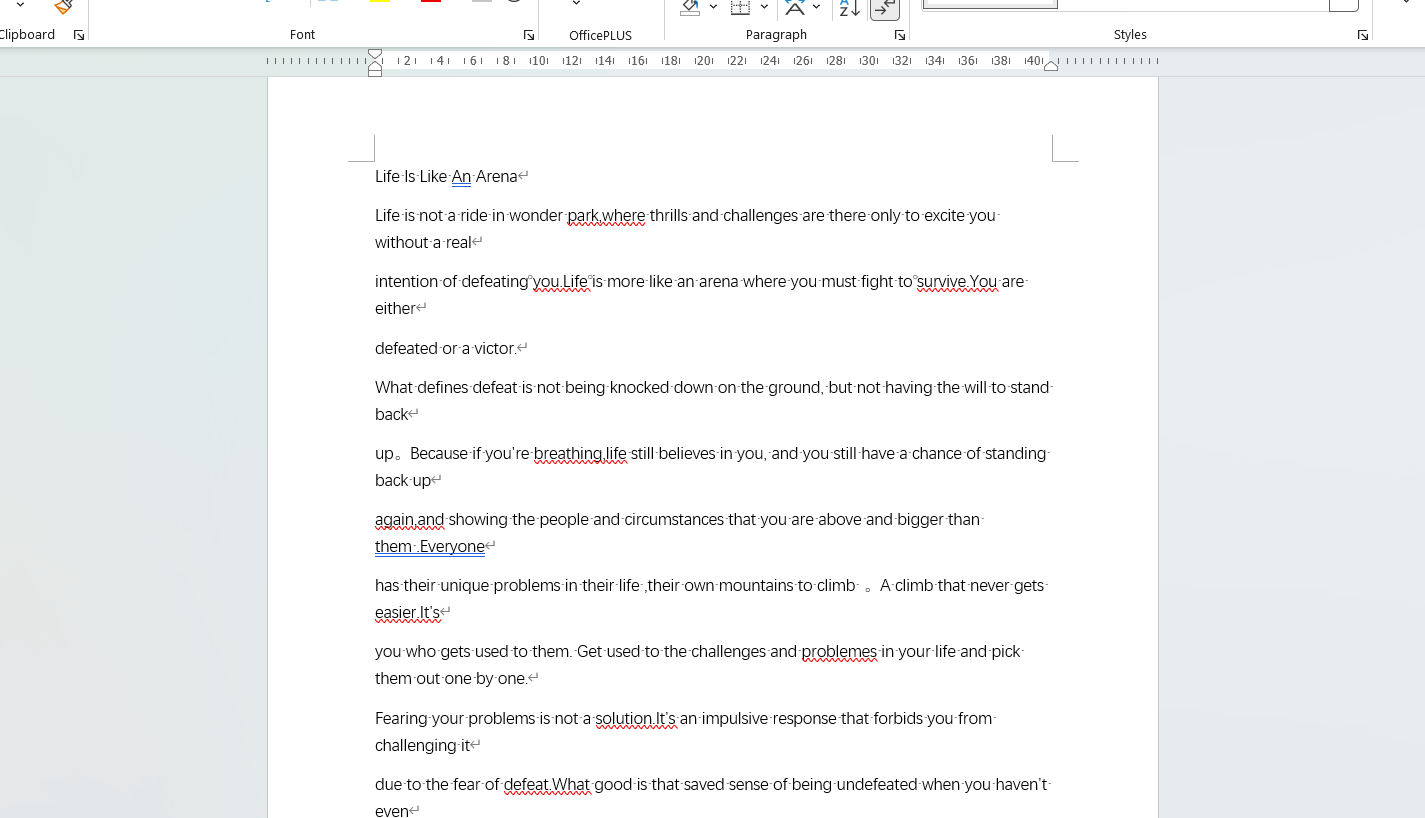Click the underlined text "easier.It's"
The image size is (1425, 818).
[407, 613]
